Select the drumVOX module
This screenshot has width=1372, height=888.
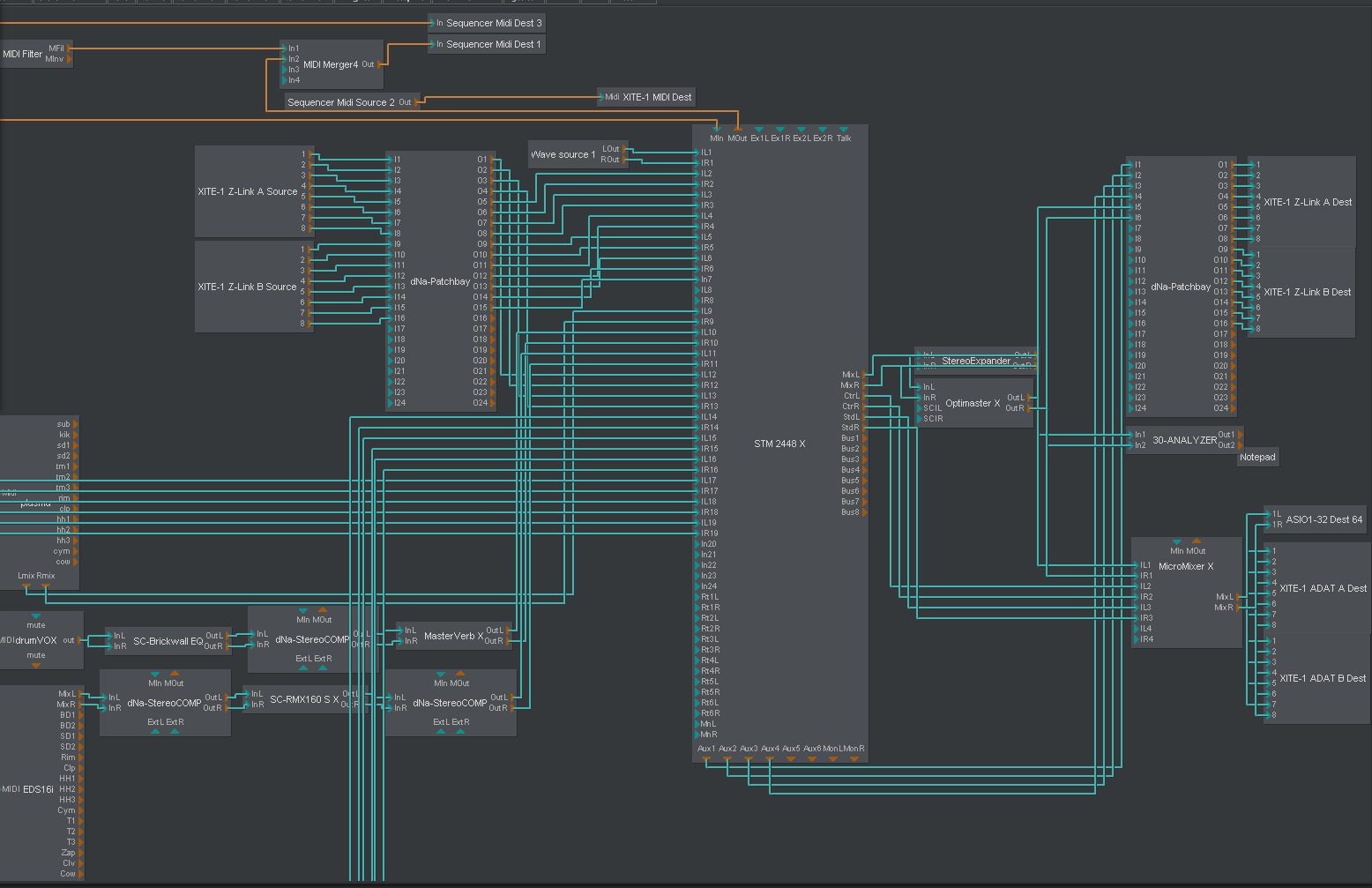click(41, 640)
